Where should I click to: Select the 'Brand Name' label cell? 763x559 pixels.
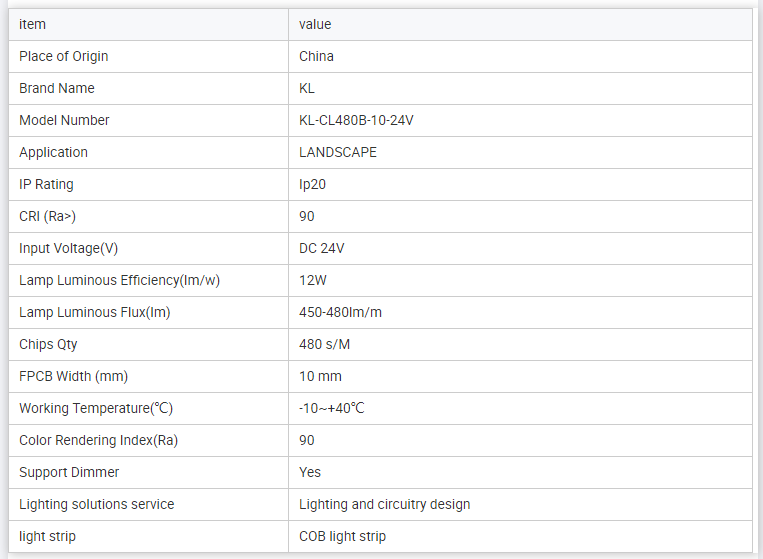pos(57,88)
